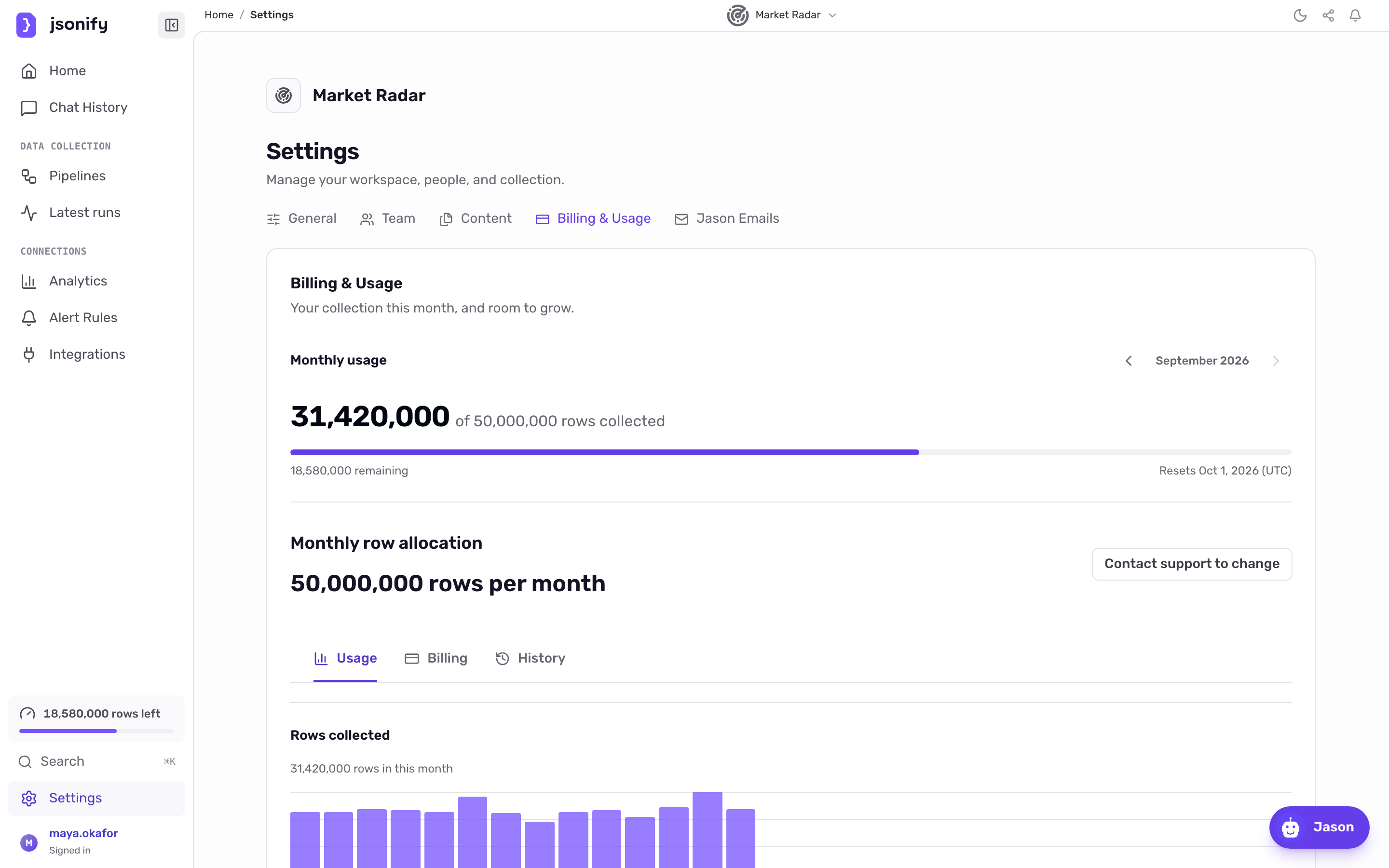1389x868 pixels.
Task: Click the Market Radar radar icon in header
Action: tap(737, 15)
